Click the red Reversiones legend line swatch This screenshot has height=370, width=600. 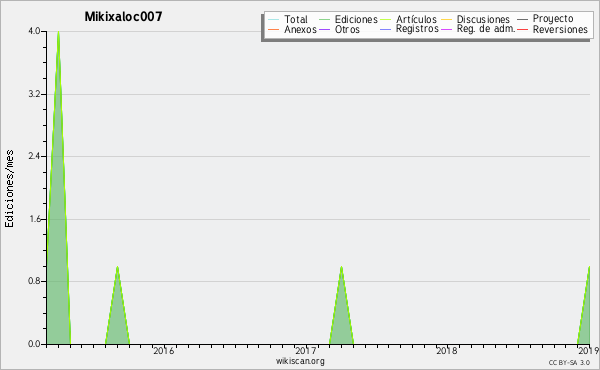point(522,29)
